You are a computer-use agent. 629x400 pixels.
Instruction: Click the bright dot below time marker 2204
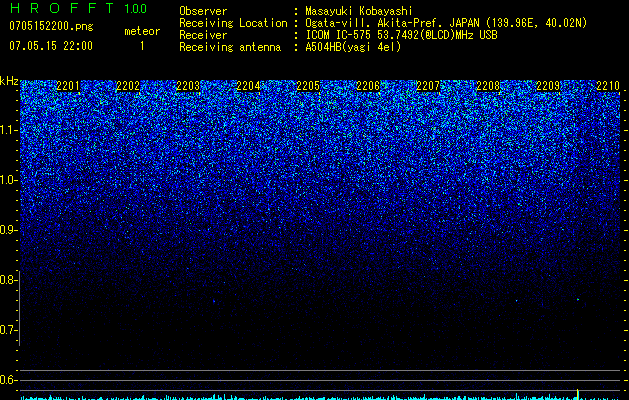[x=214, y=301]
